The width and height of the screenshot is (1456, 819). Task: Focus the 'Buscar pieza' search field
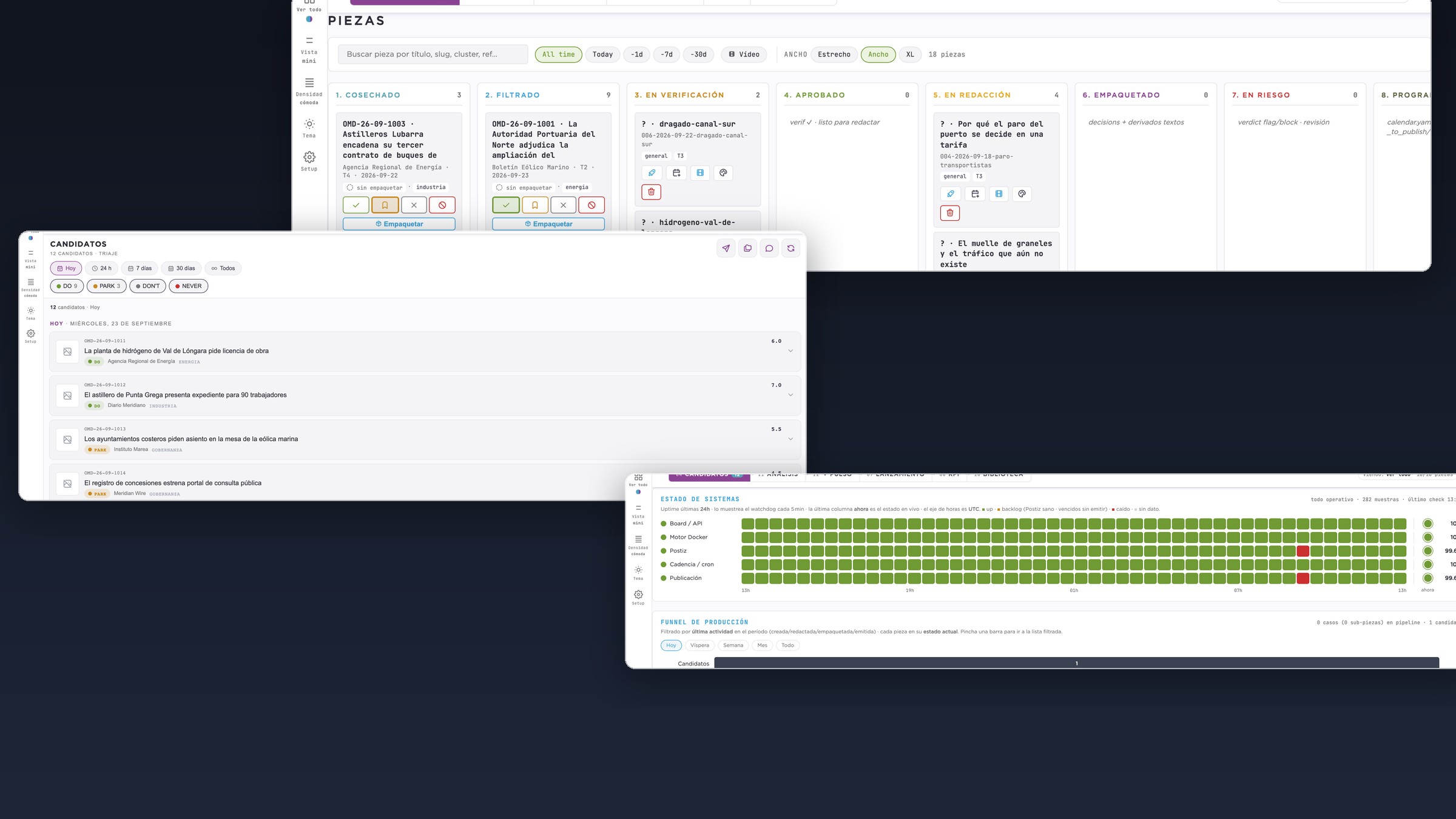[433, 55]
